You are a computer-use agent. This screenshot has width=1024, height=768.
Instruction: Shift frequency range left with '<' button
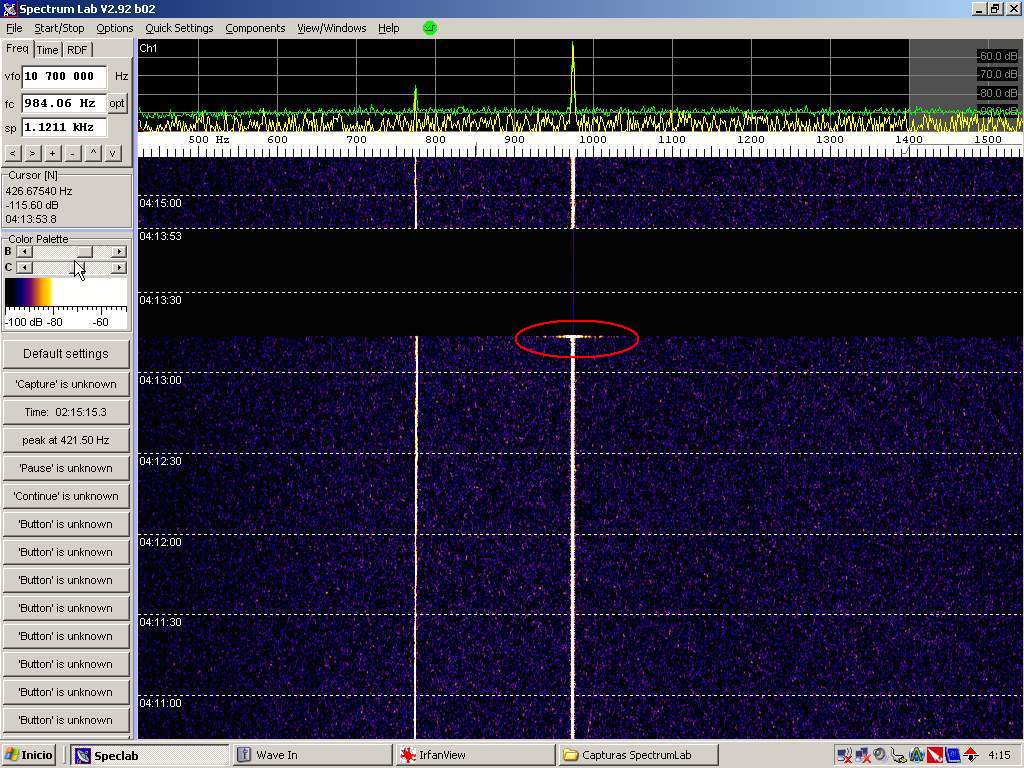pos(12,153)
